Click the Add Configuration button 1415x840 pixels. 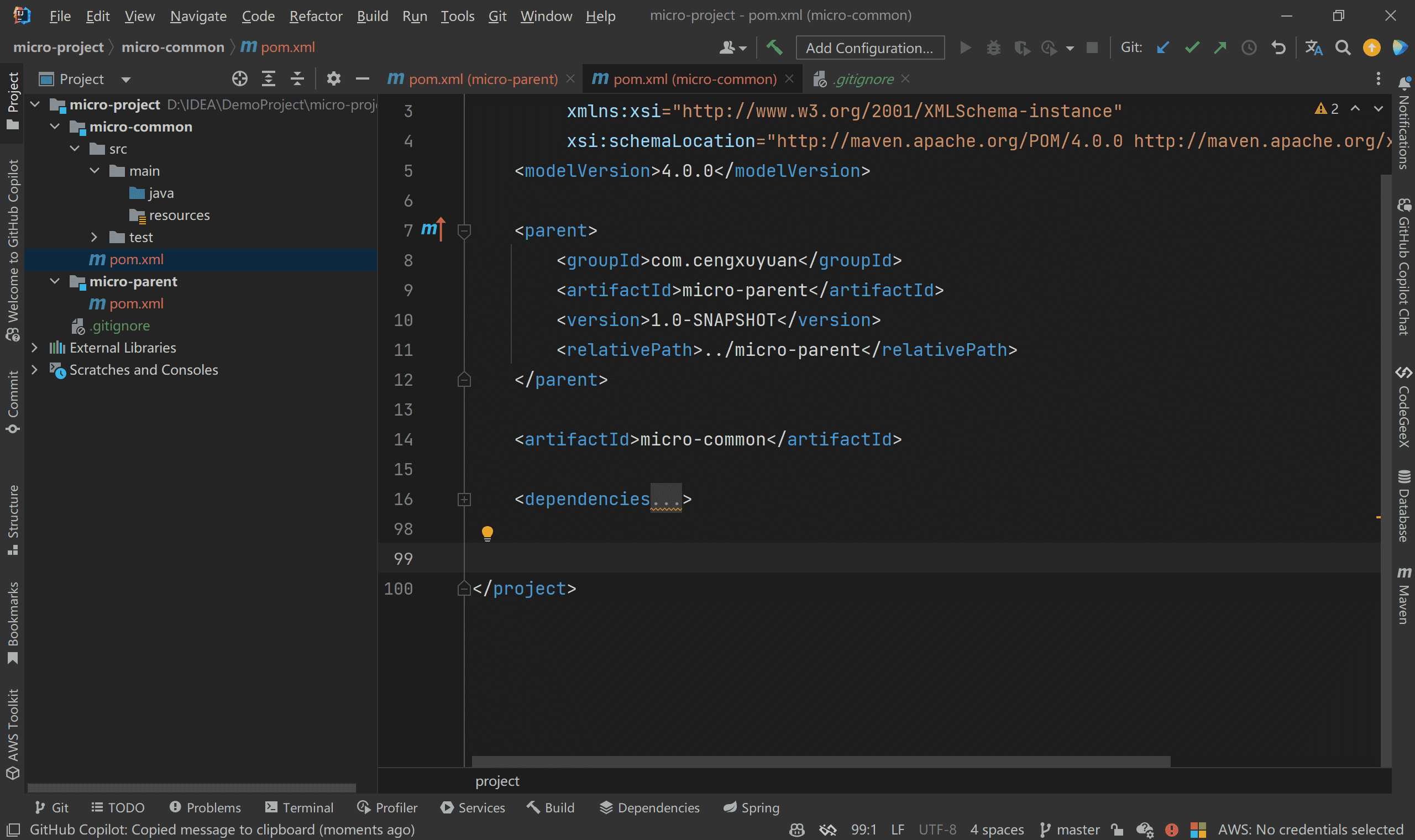coord(869,48)
